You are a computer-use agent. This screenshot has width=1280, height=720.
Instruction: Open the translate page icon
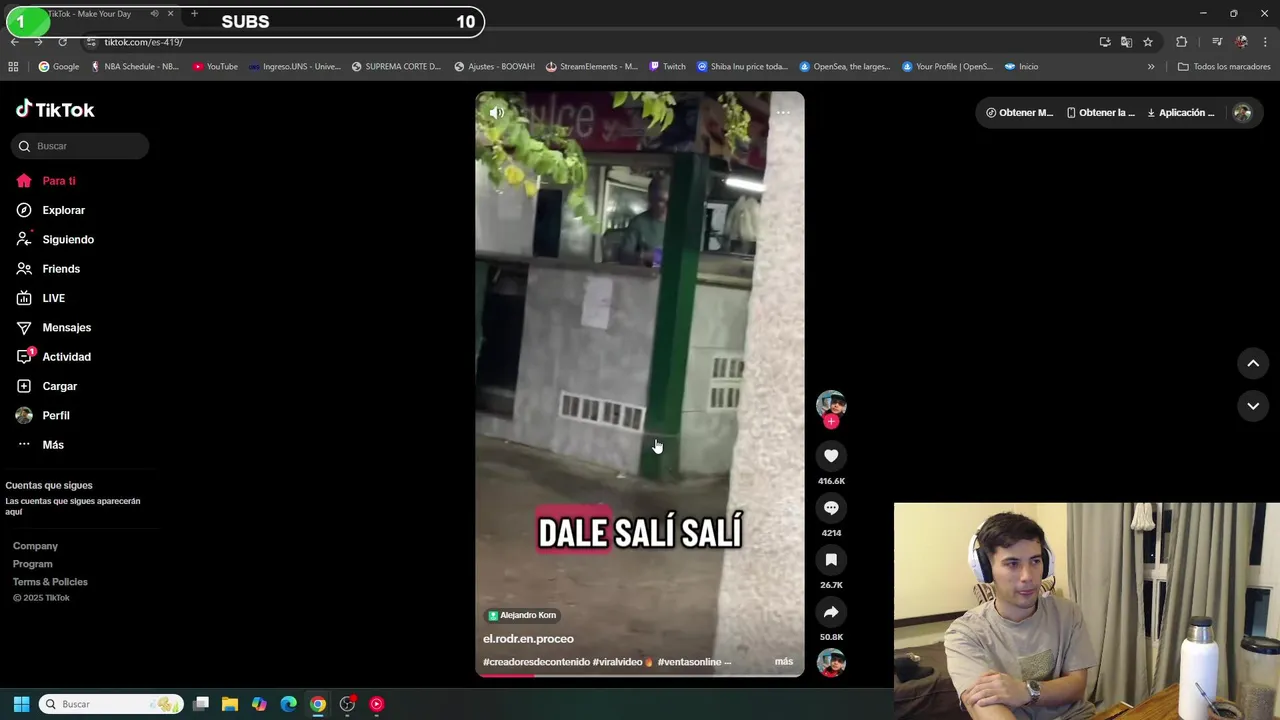pyautogui.click(x=1126, y=42)
